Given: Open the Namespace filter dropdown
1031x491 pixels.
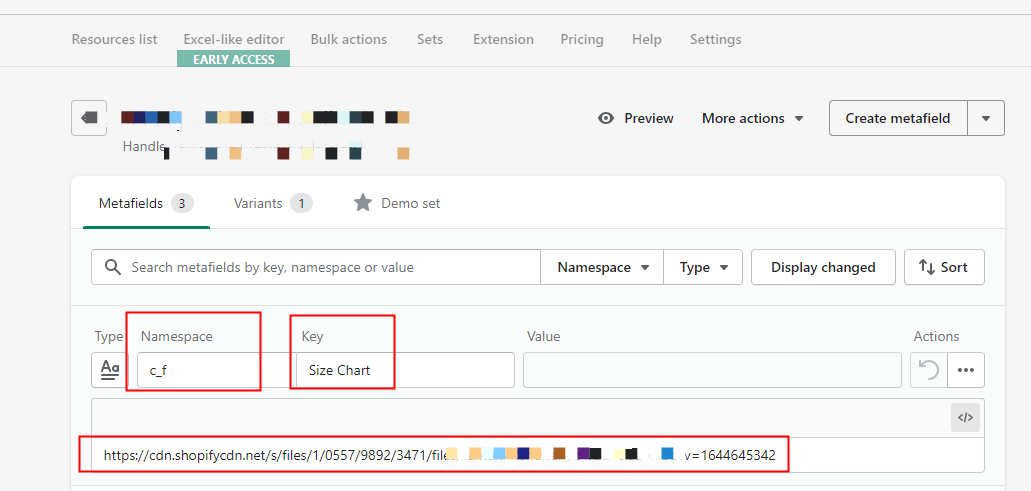Looking at the screenshot, I should [x=602, y=267].
